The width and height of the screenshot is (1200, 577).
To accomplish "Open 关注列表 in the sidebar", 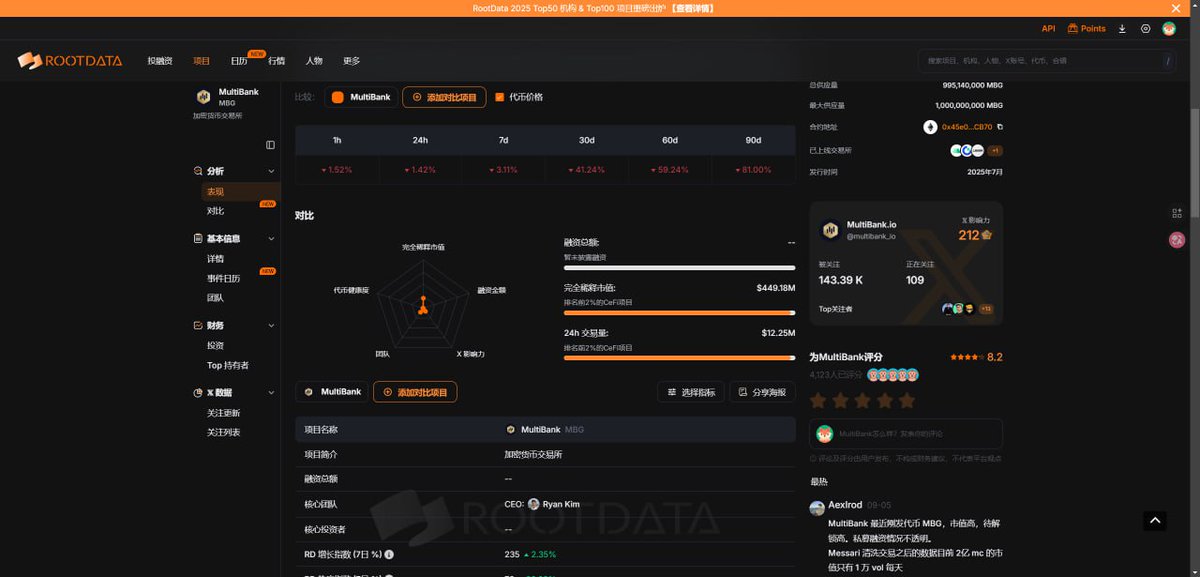I will click(x=223, y=432).
